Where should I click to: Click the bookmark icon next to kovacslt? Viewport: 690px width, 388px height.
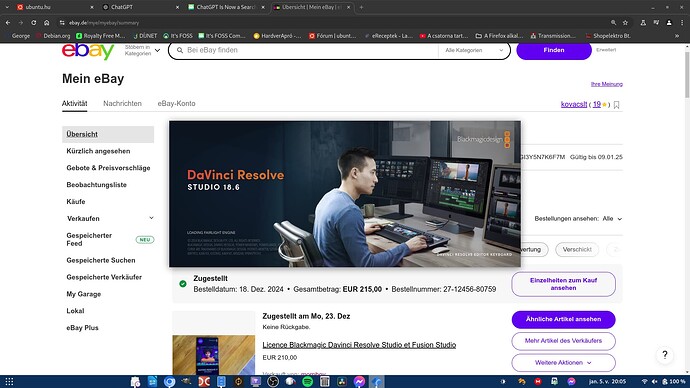coord(617,105)
